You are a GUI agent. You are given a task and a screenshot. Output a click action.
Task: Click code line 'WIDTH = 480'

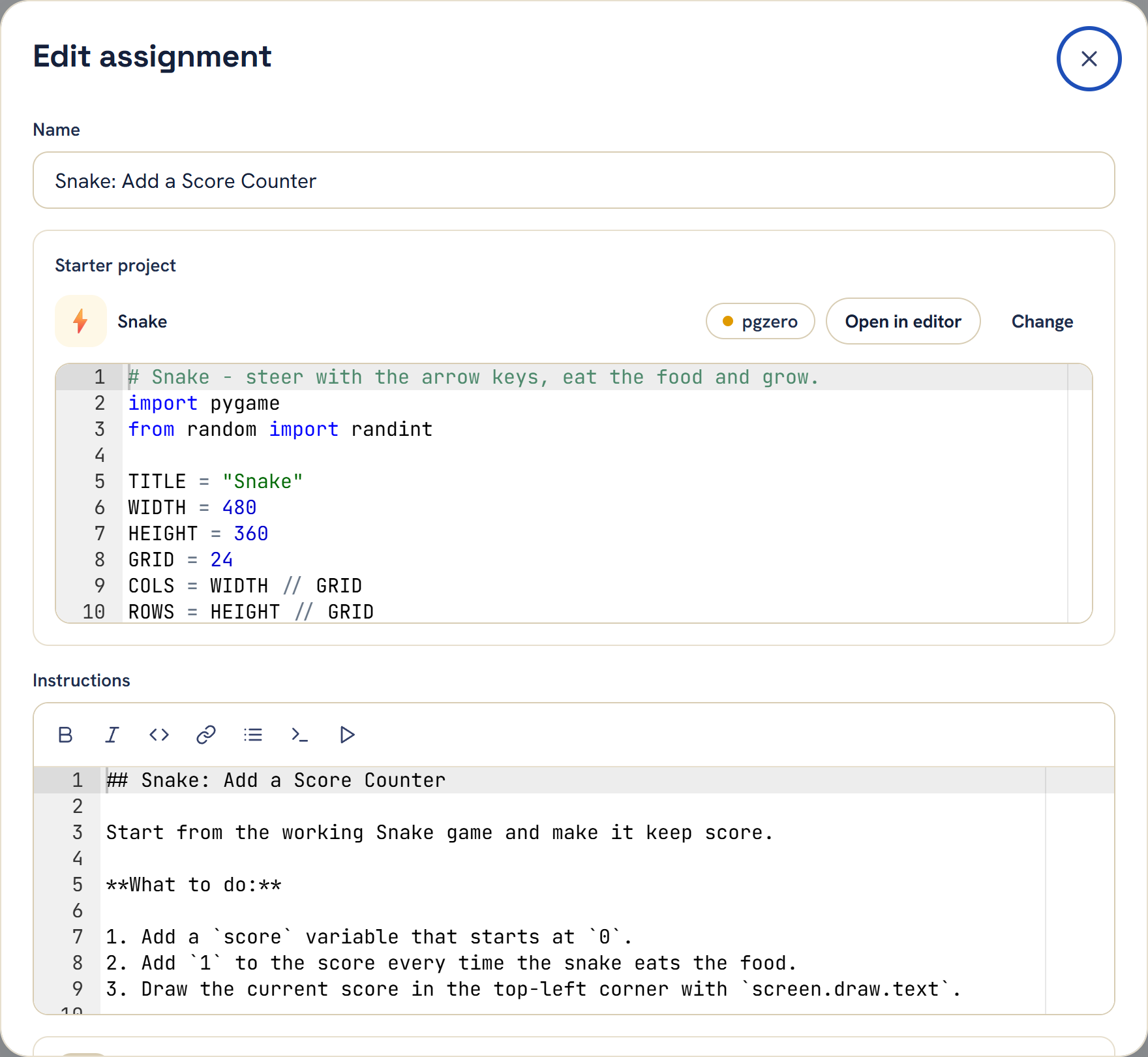[192, 508]
